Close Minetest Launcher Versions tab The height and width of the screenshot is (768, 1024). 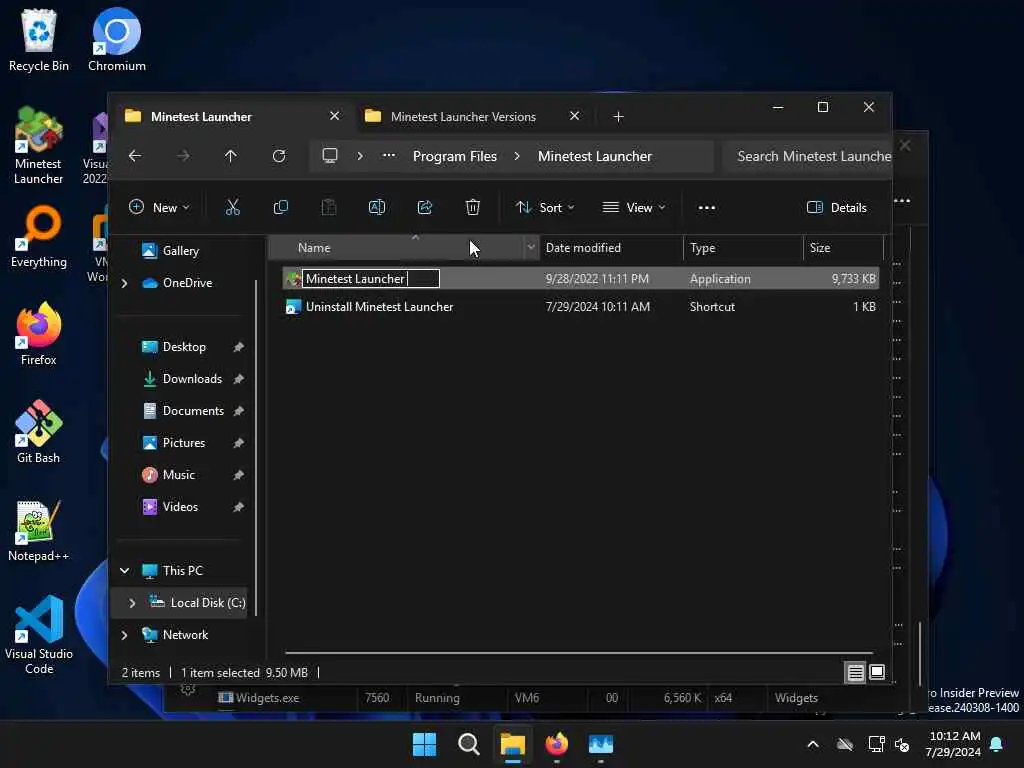pos(574,116)
